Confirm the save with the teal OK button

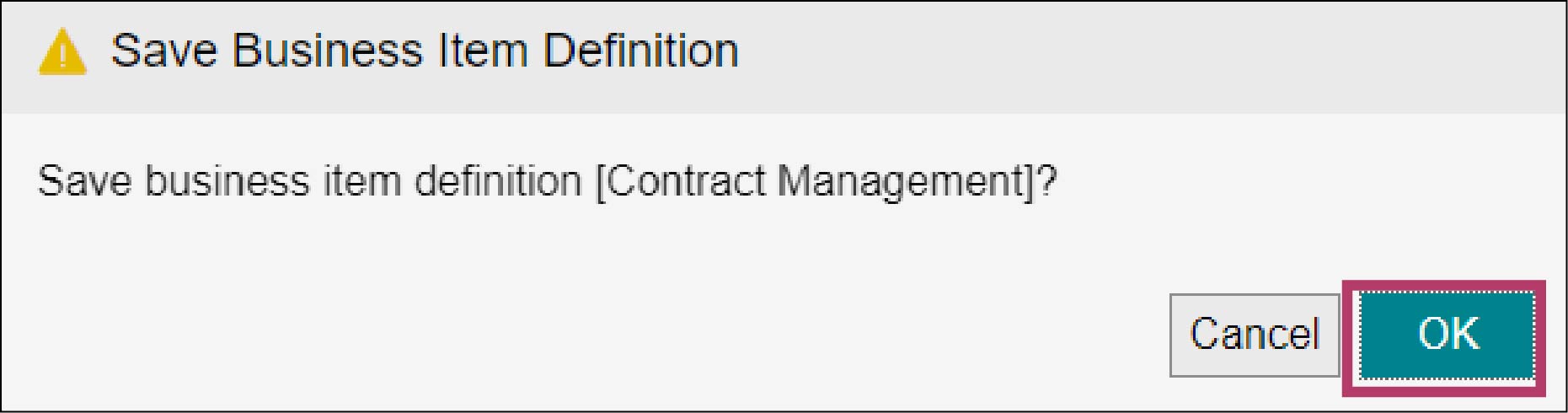[1447, 335]
